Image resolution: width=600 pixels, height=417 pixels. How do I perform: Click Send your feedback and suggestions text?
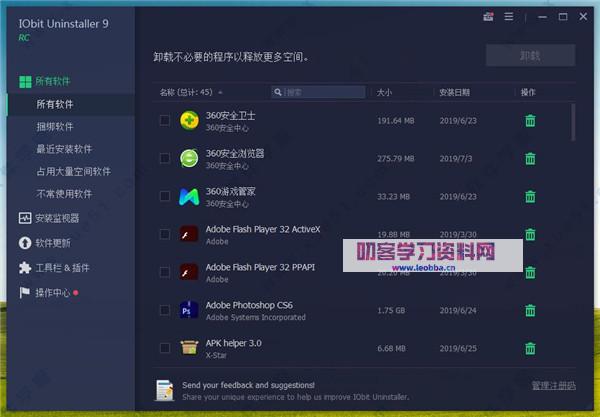[249, 385]
